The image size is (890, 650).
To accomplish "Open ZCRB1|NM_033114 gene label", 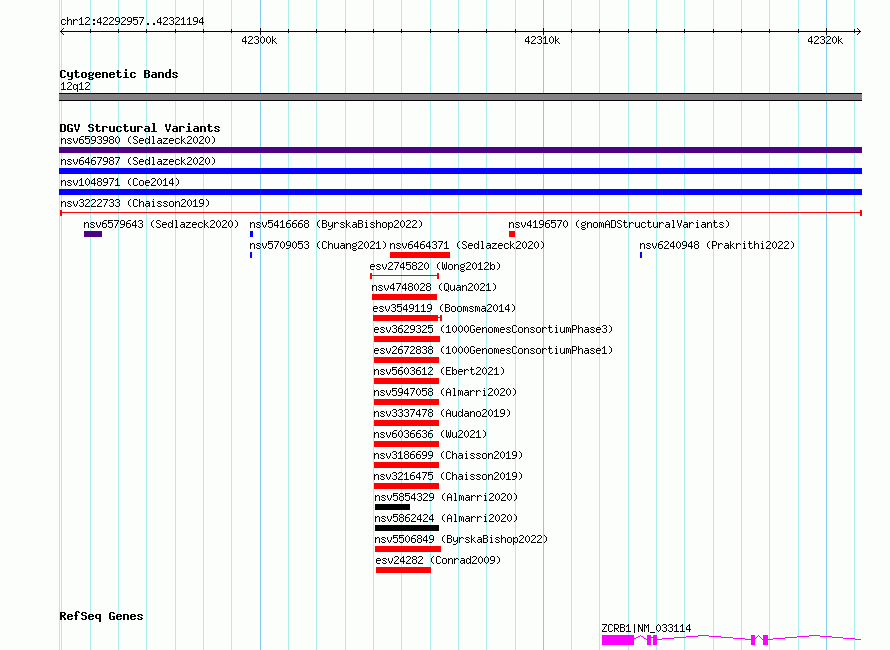I will click(646, 628).
